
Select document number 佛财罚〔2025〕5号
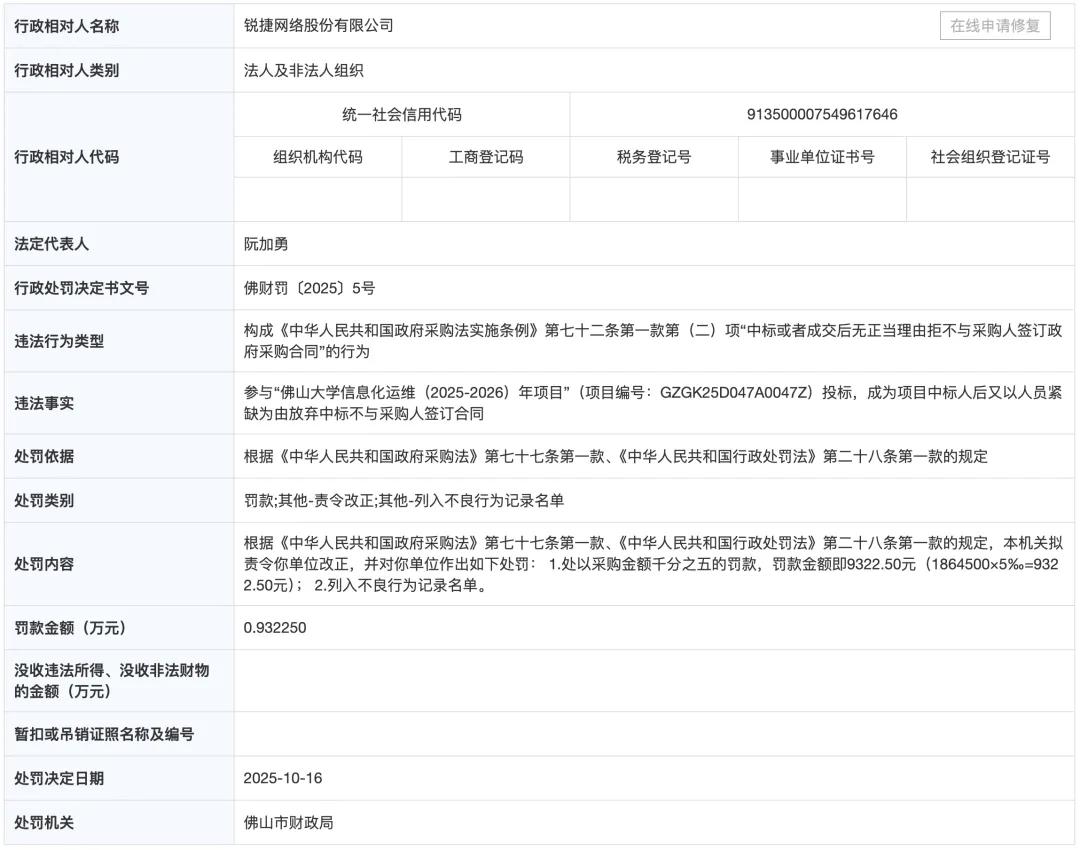[x=309, y=288]
